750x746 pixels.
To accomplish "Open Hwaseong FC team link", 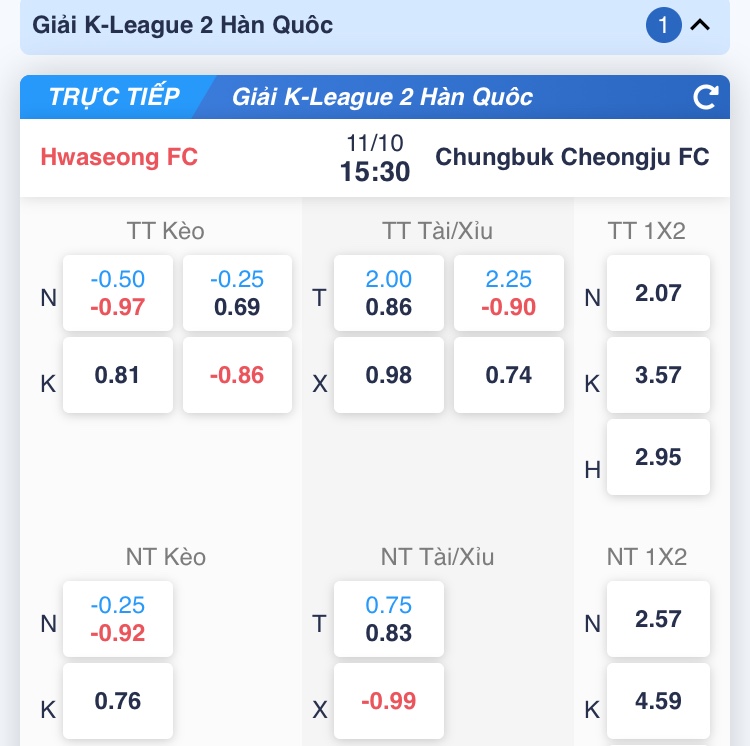I will pyautogui.click(x=119, y=157).
